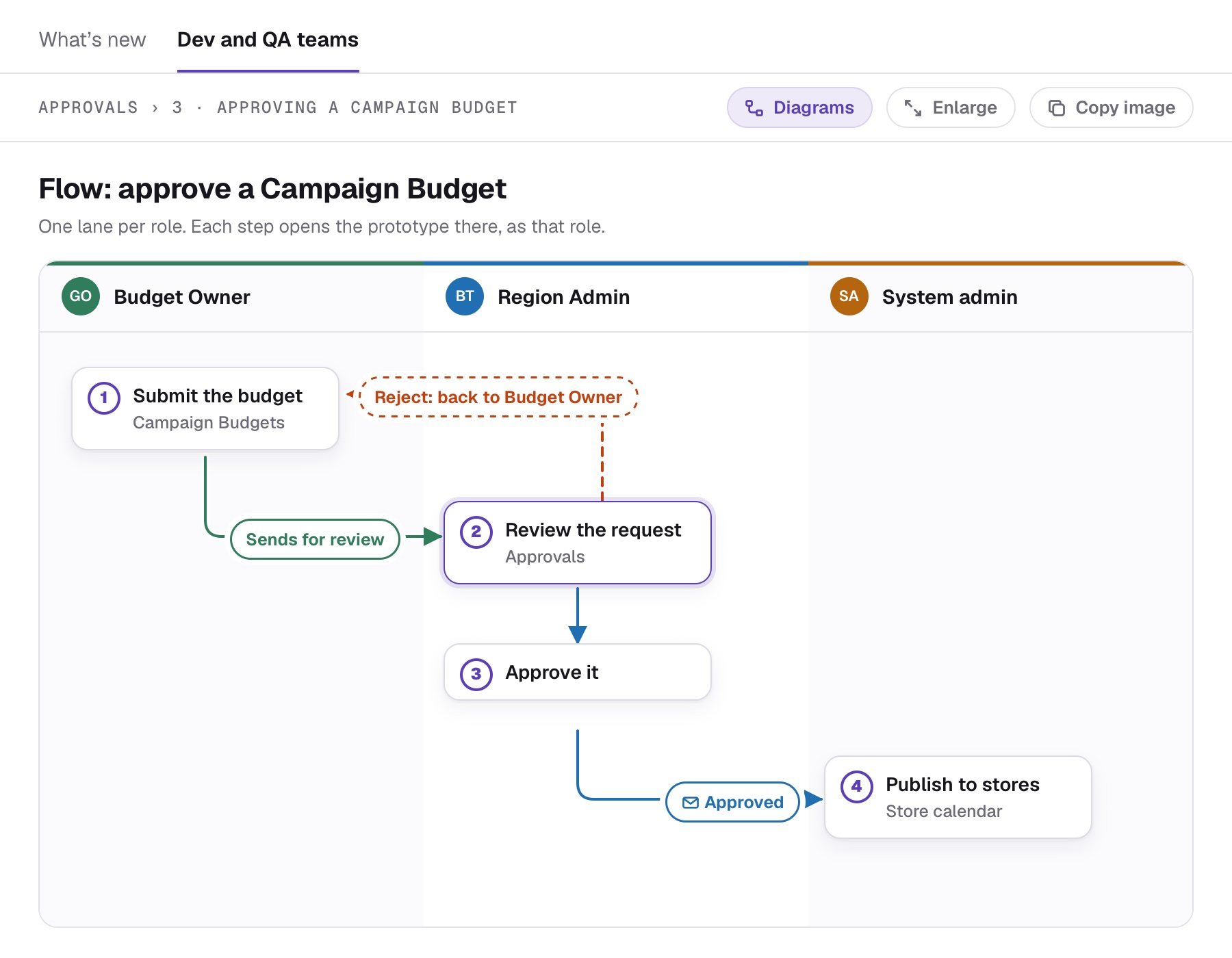Click the Campaign Budgets subtitle

[209, 423]
